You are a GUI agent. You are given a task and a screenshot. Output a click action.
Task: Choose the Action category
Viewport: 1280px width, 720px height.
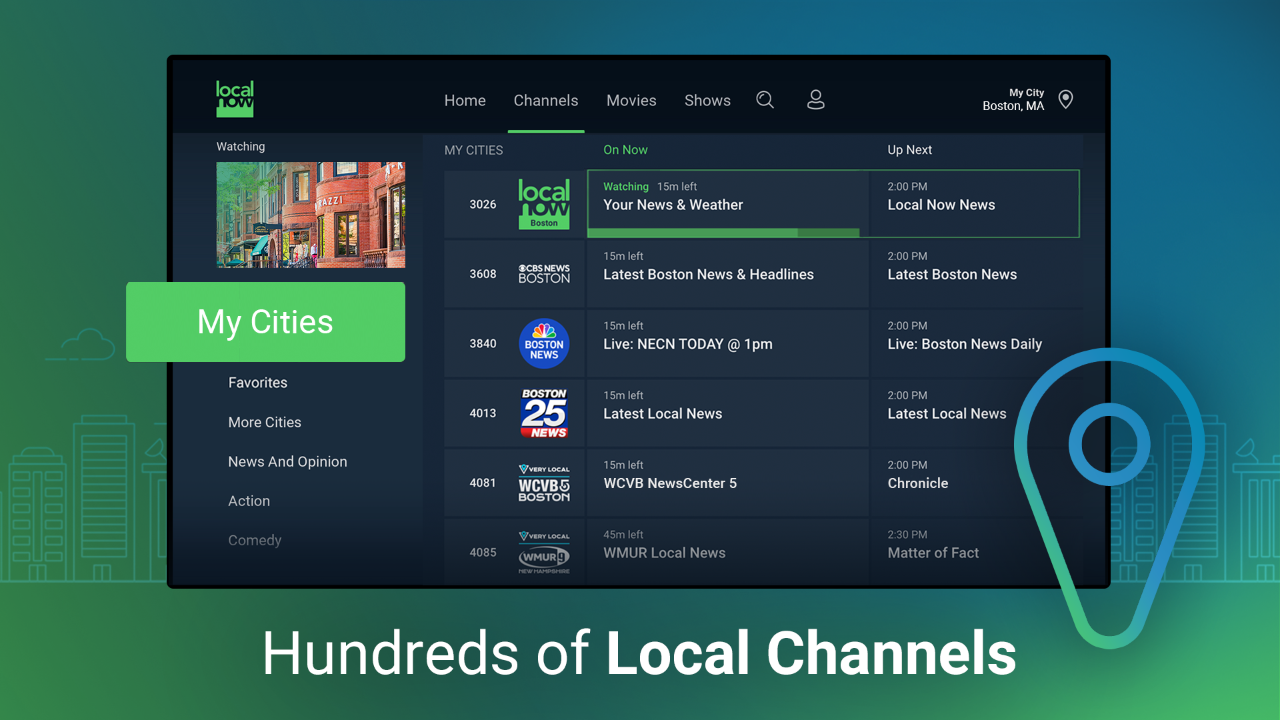[249, 501]
